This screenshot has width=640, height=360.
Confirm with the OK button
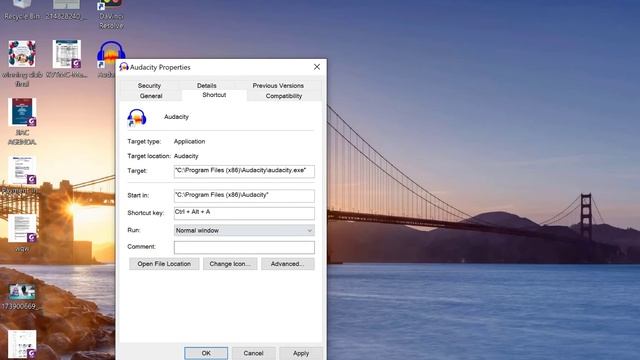(x=206, y=353)
